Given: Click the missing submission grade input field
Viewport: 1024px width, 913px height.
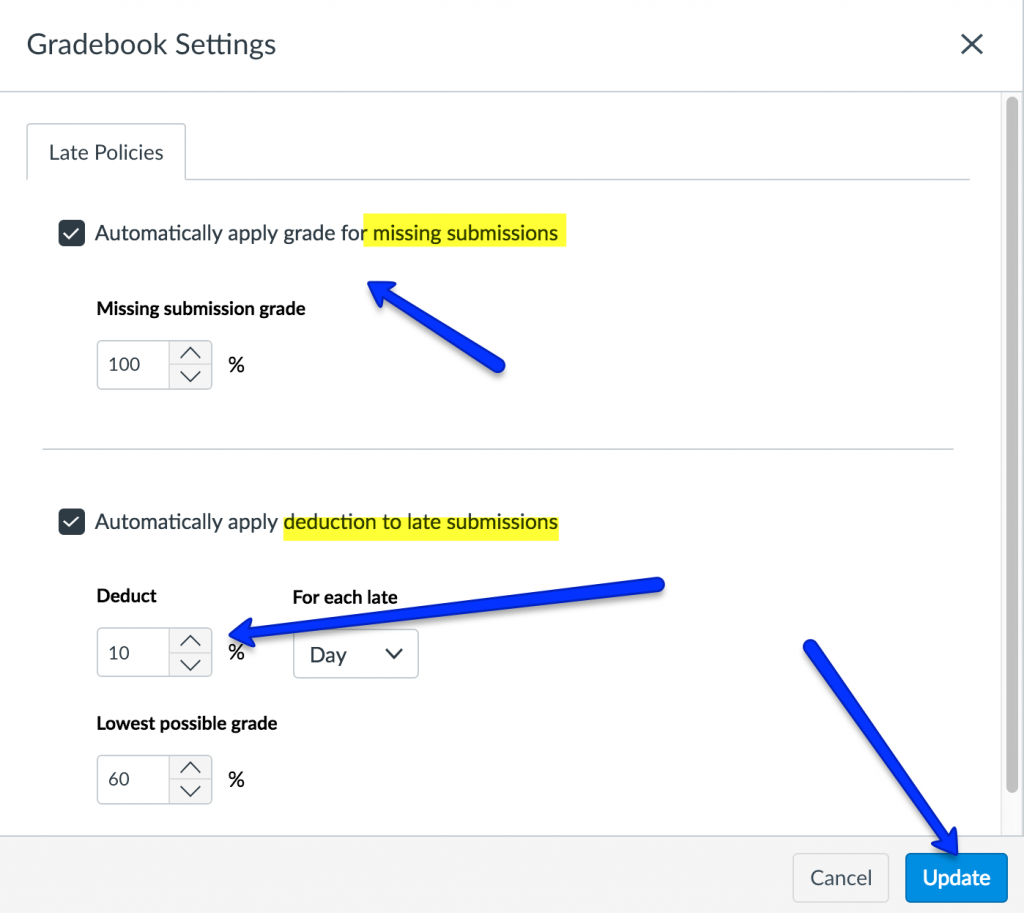Looking at the screenshot, I should click(133, 365).
